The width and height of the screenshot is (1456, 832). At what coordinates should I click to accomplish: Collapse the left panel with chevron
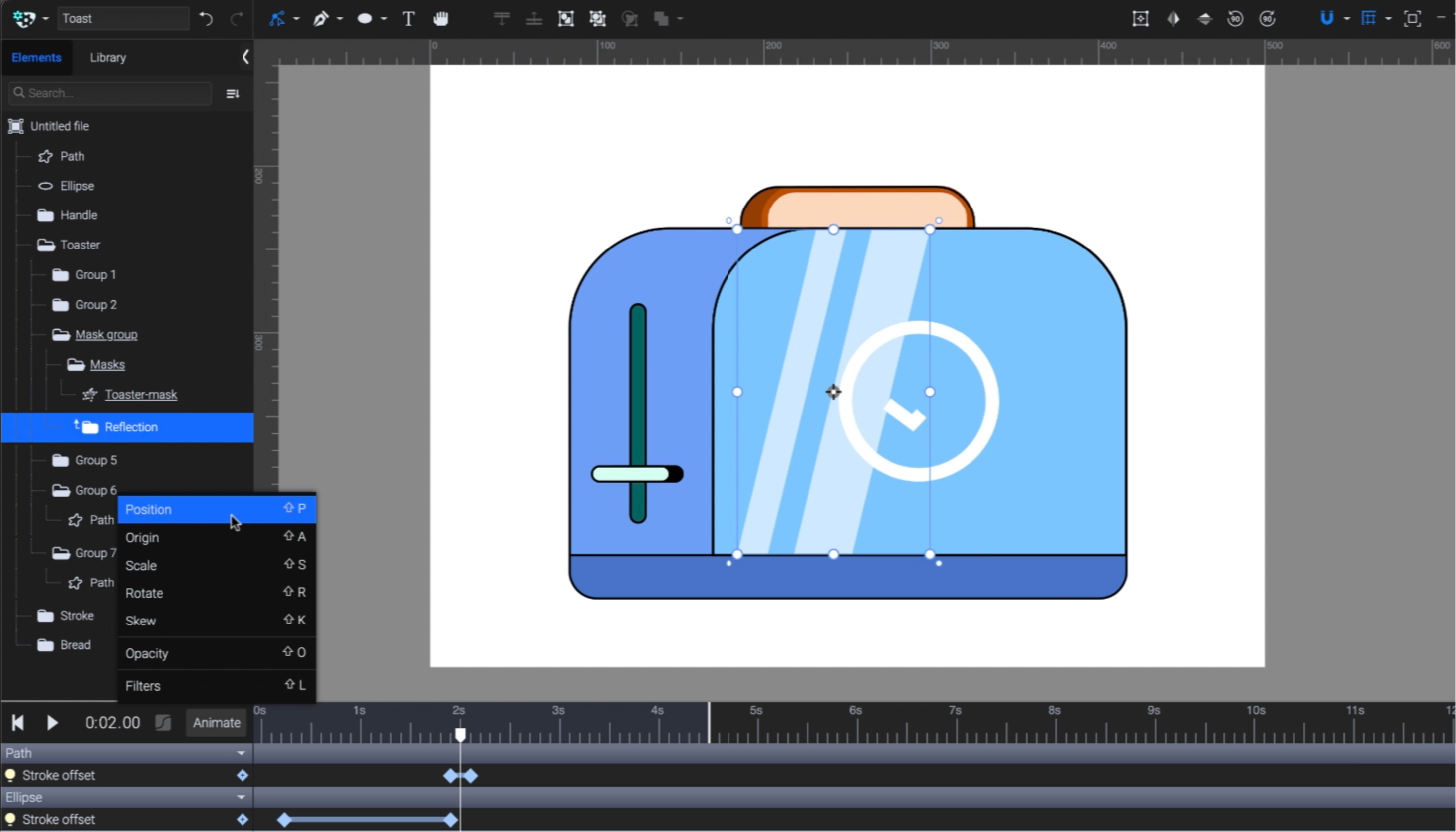[x=245, y=57]
